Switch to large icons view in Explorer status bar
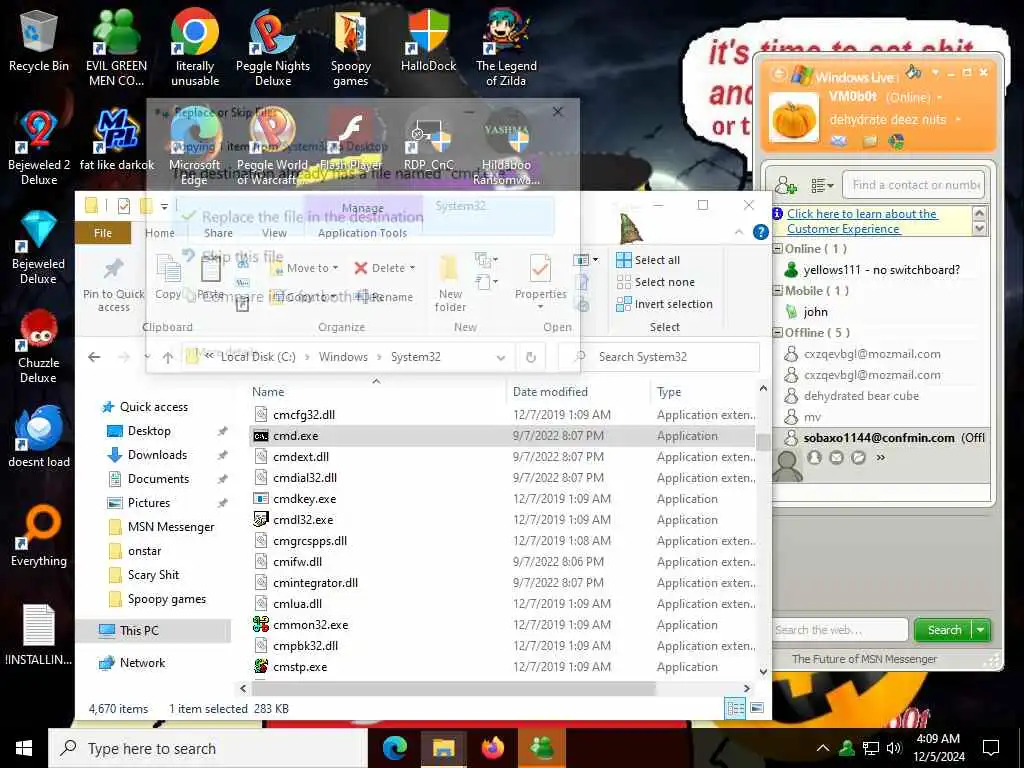Viewport: 1024px width, 768px height. [x=757, y=708]
